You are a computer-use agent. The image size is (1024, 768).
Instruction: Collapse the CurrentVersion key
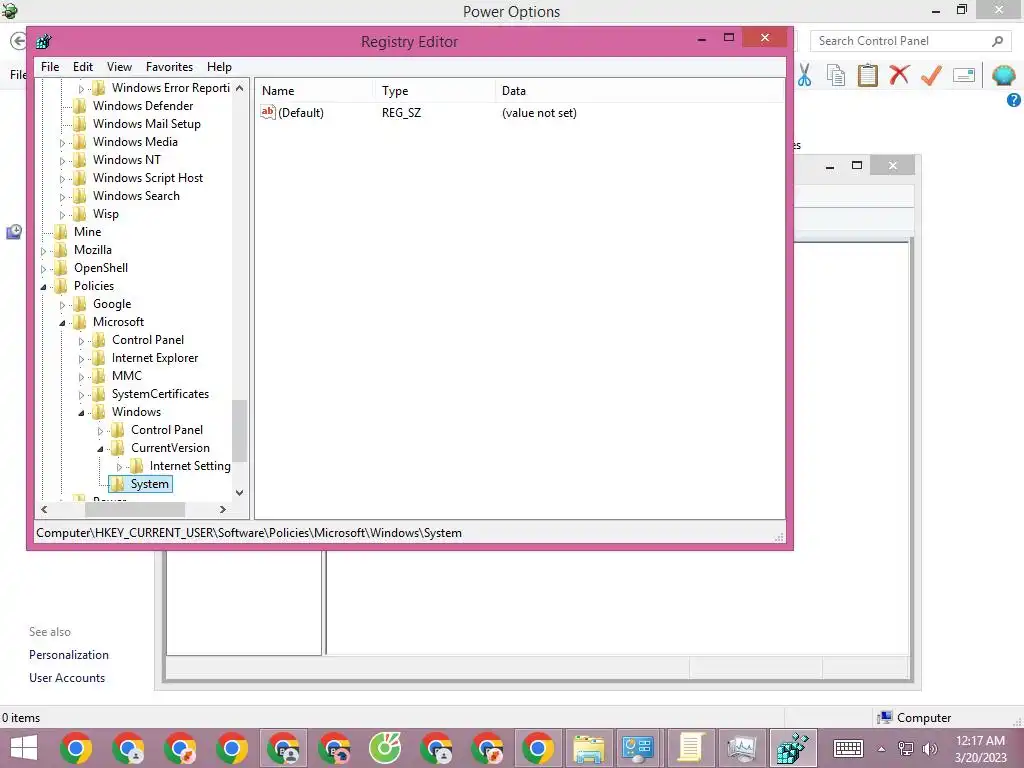tap(100, 449)
